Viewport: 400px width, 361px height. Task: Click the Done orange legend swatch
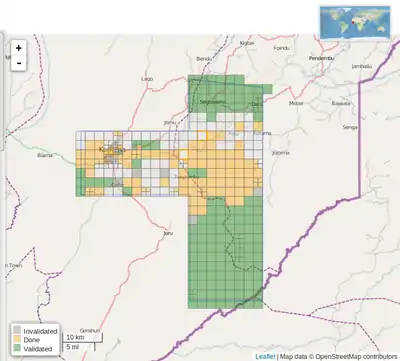[x=17, y=339]
